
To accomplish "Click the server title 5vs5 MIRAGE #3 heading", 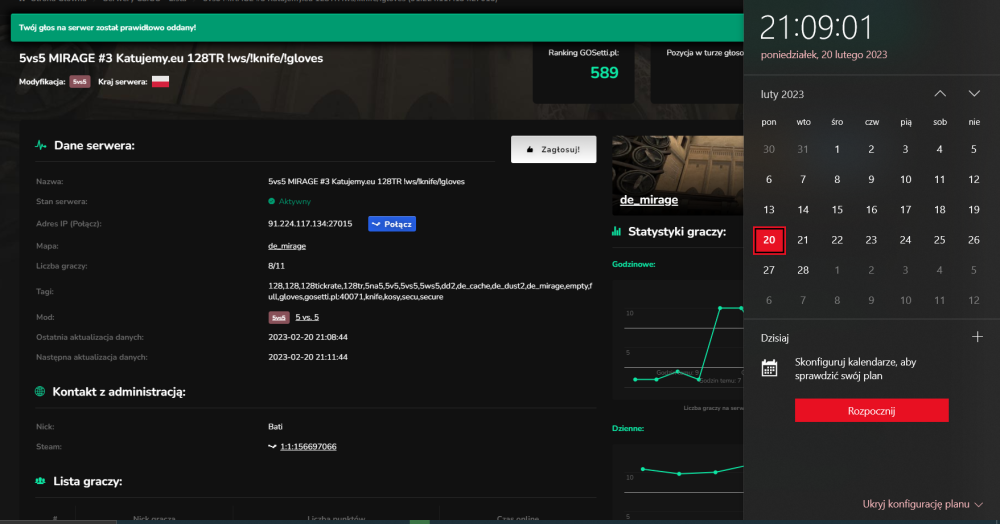I will 171,58.
